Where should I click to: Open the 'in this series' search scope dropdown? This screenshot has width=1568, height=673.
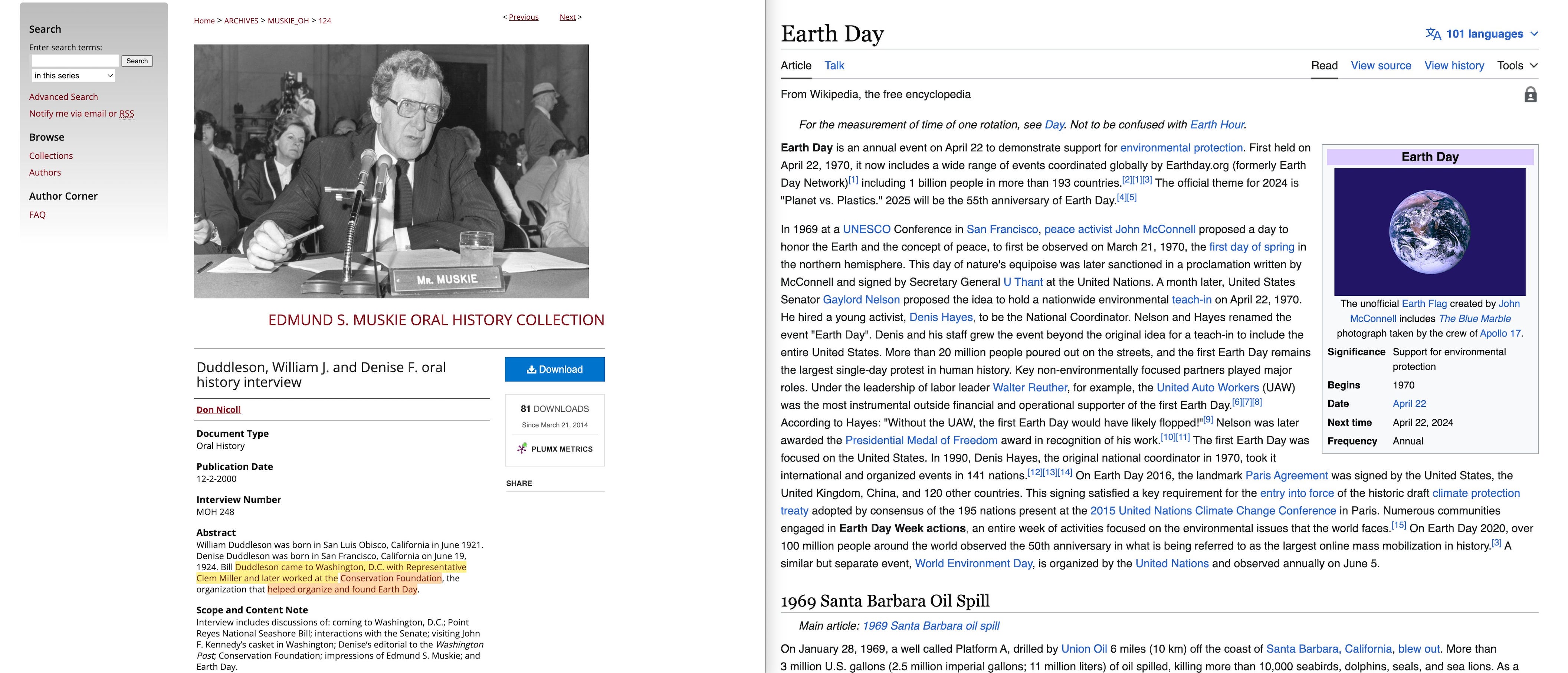coord(74,75)
